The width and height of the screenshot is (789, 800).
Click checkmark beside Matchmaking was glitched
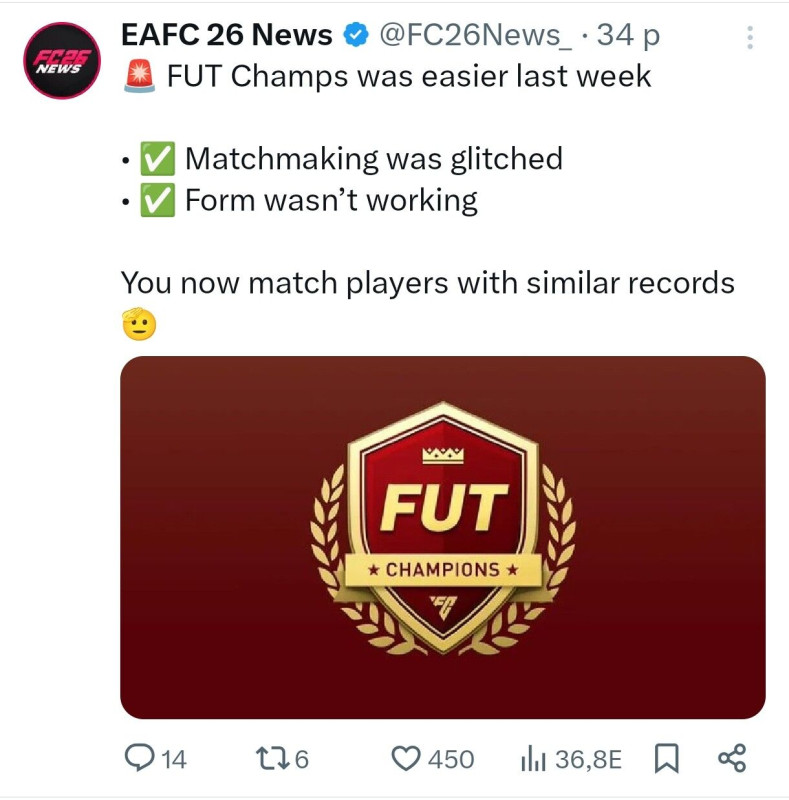pos(156,159)
